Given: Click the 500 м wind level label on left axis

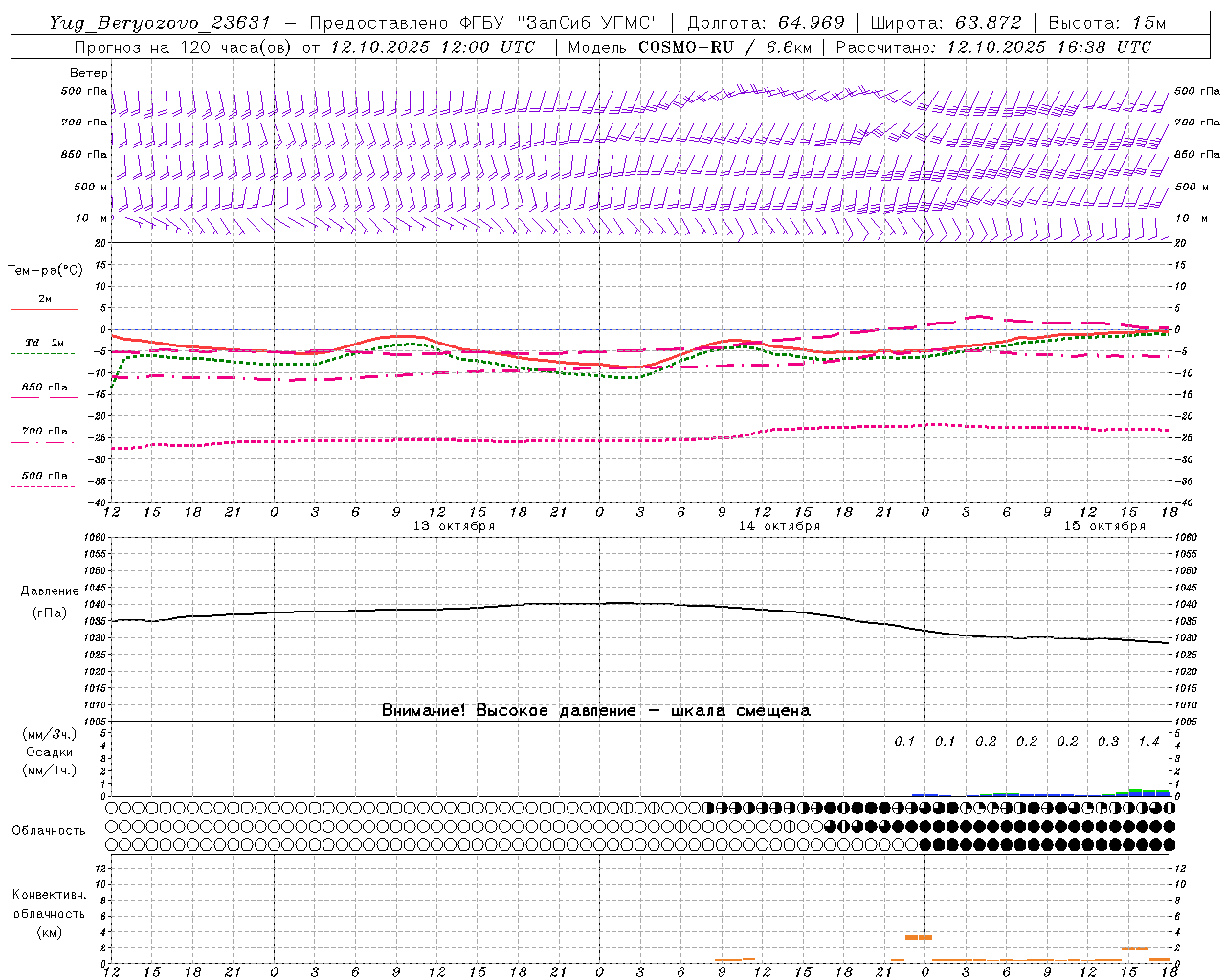Looking at the screenshot, I should point(91,187).
